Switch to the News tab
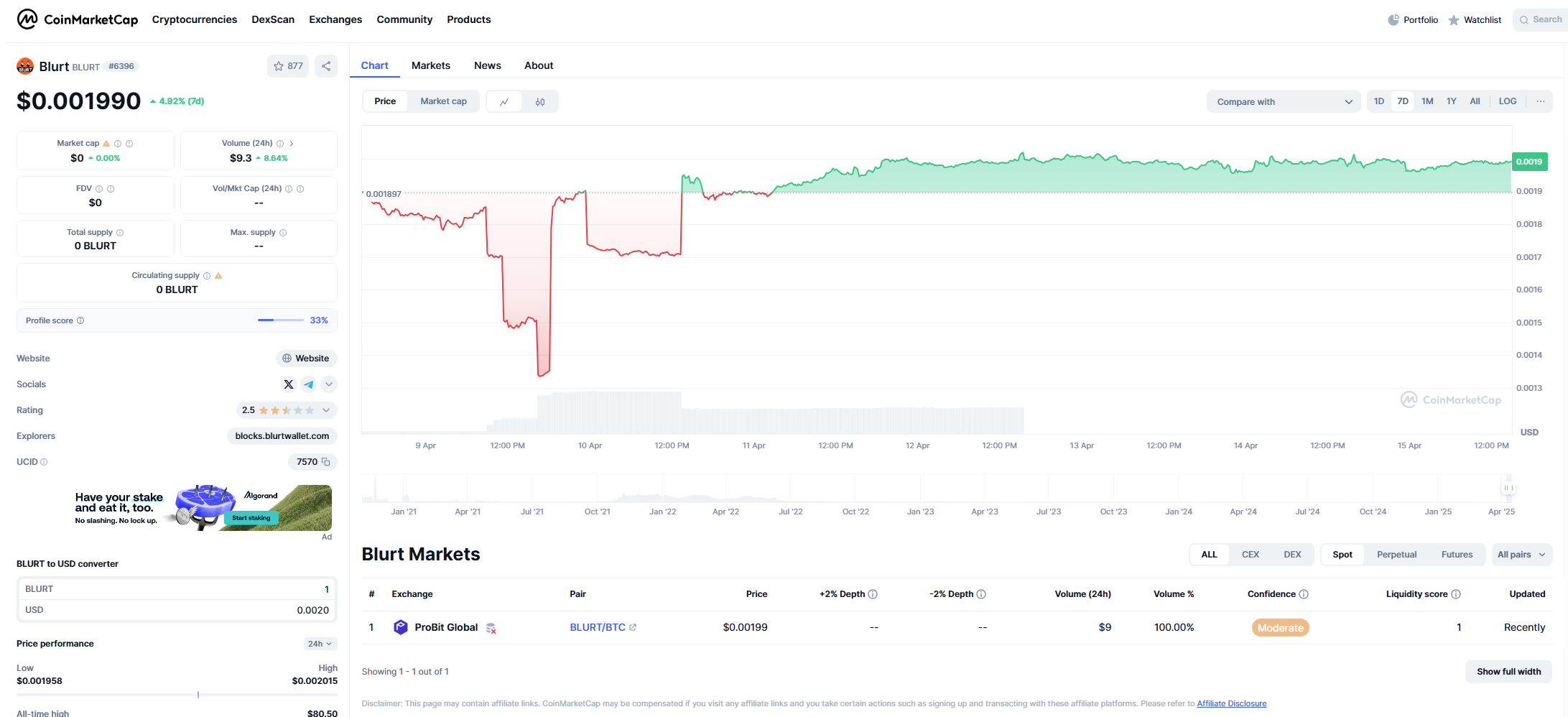This screenshot has height=717, width=1568. point(488,65)
